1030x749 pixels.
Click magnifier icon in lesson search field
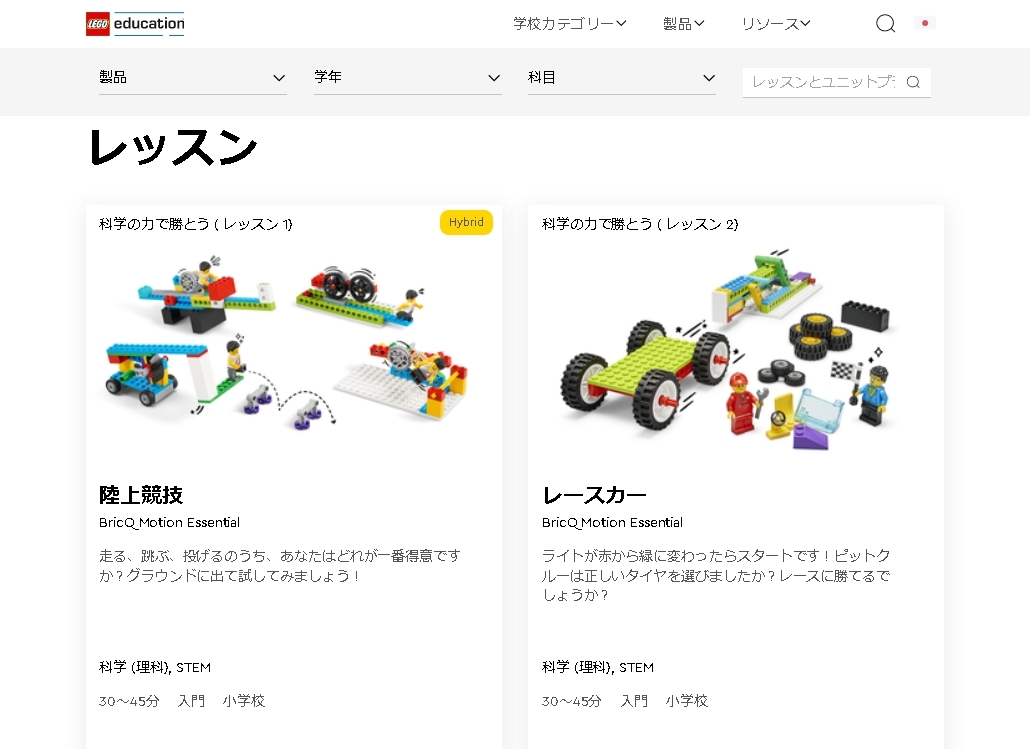[x=913, y=82]
